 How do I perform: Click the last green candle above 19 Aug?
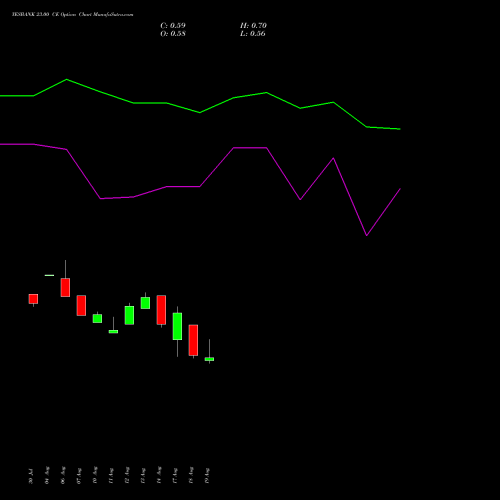pos(209,359)
